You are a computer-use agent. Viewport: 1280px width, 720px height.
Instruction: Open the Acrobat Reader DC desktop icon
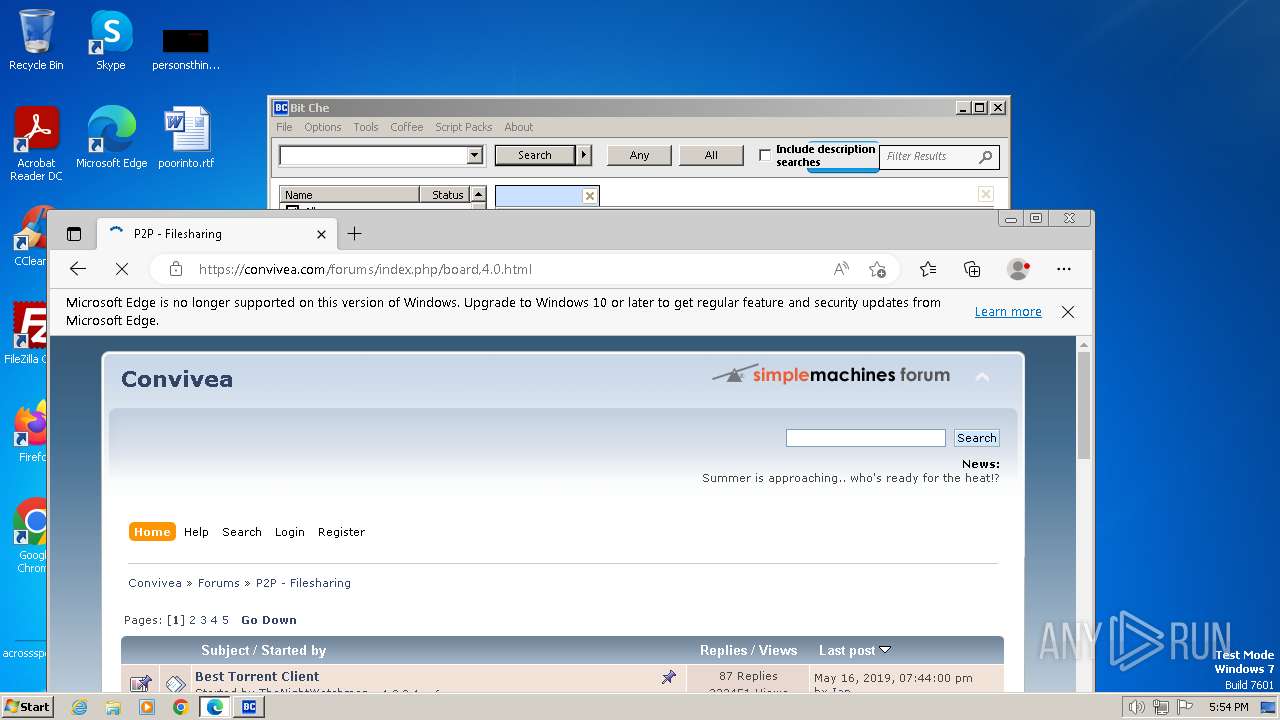point(36,143)
